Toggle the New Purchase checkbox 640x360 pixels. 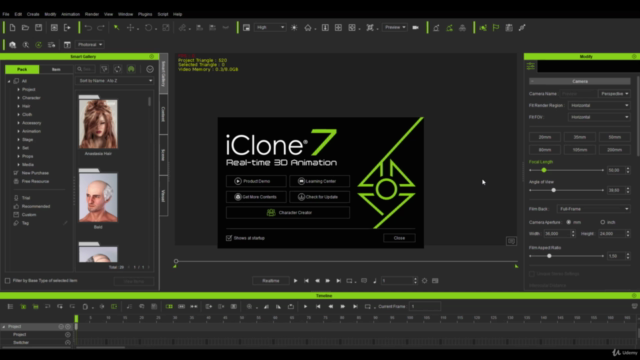[16, 173]
